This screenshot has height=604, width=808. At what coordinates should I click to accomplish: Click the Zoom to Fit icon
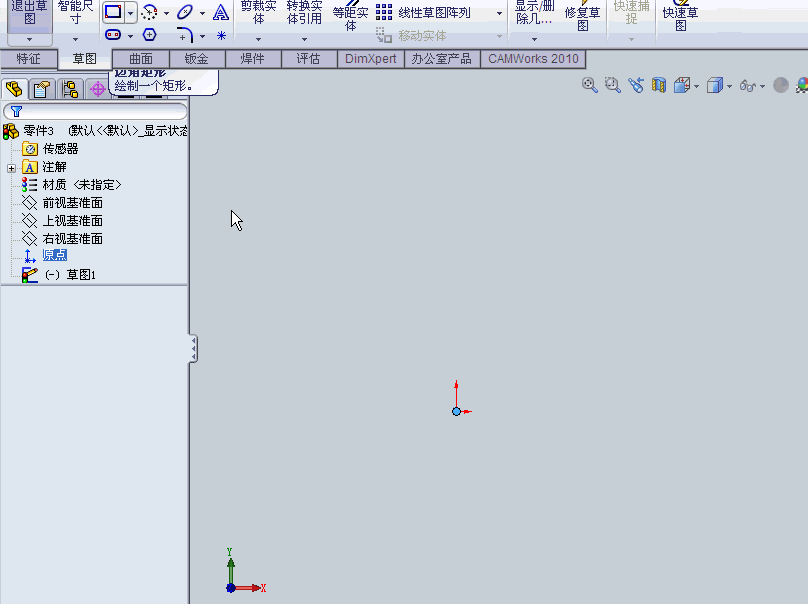point(588,85)
